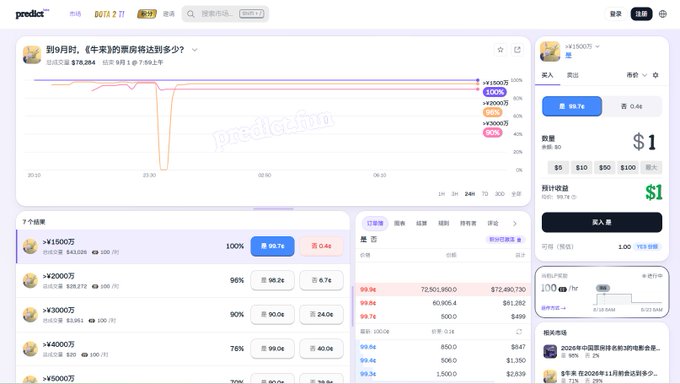
Task: Click No 24.0¢ in the >¥3000万 row
Action: click(x=321, y=315)
